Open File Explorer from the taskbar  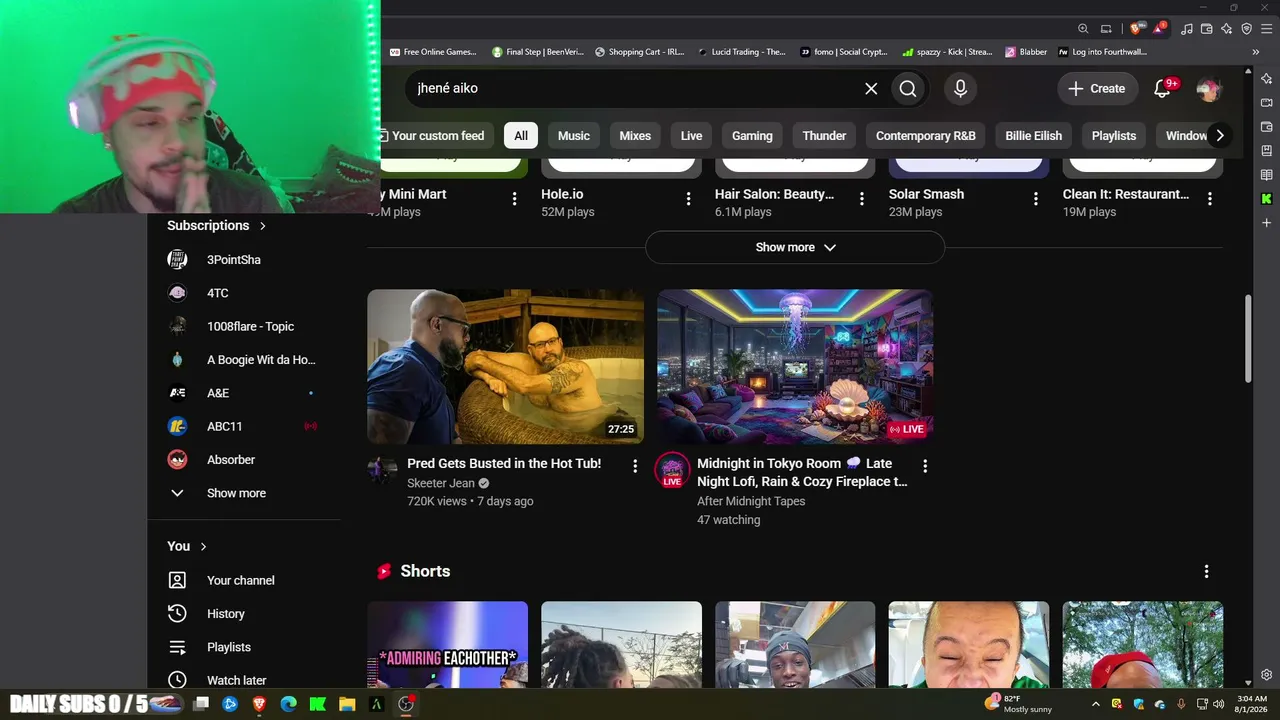click(347, 704)
